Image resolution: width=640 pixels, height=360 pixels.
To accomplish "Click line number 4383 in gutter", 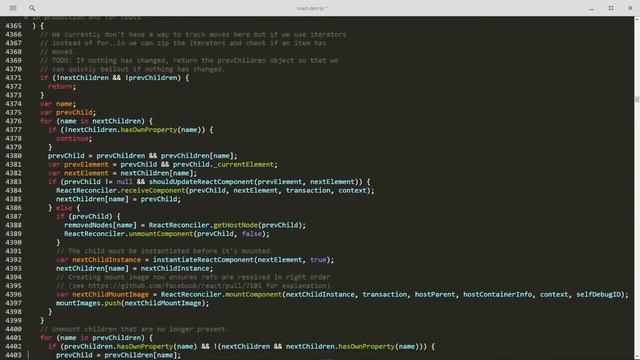I will click(13, 182).
